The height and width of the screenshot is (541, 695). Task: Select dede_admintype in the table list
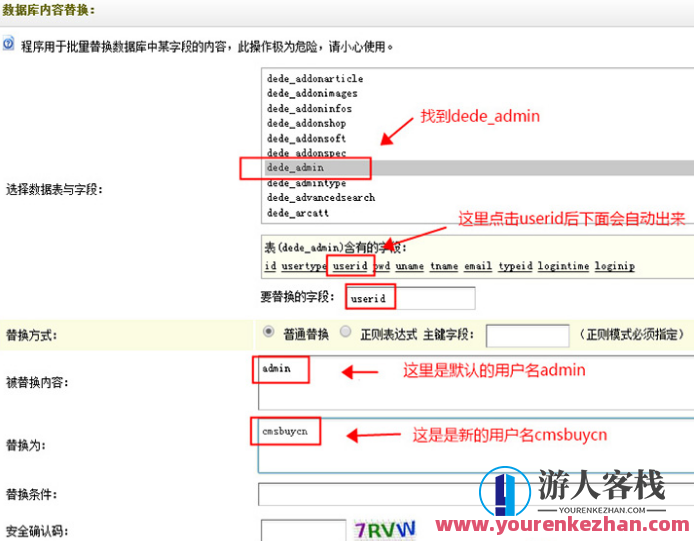tap(306, 183)
